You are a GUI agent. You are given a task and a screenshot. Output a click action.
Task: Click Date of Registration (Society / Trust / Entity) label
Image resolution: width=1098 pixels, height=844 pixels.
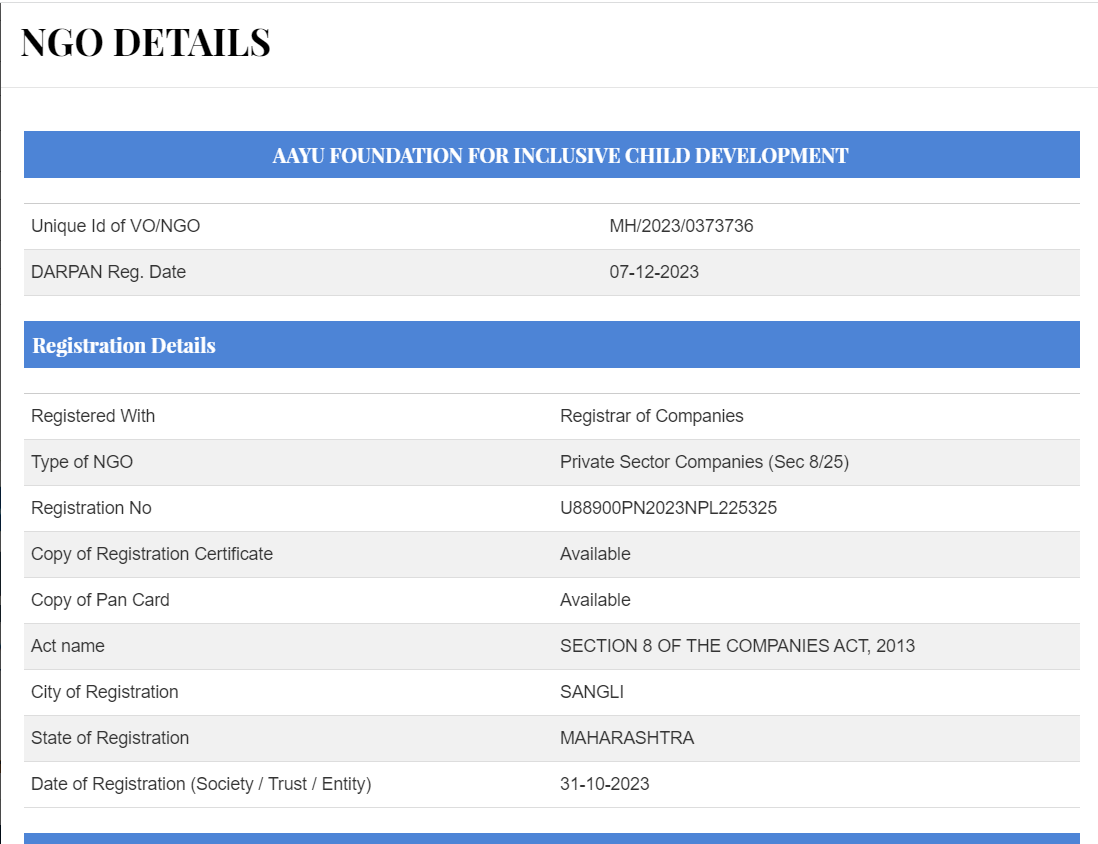pos(201,784)
